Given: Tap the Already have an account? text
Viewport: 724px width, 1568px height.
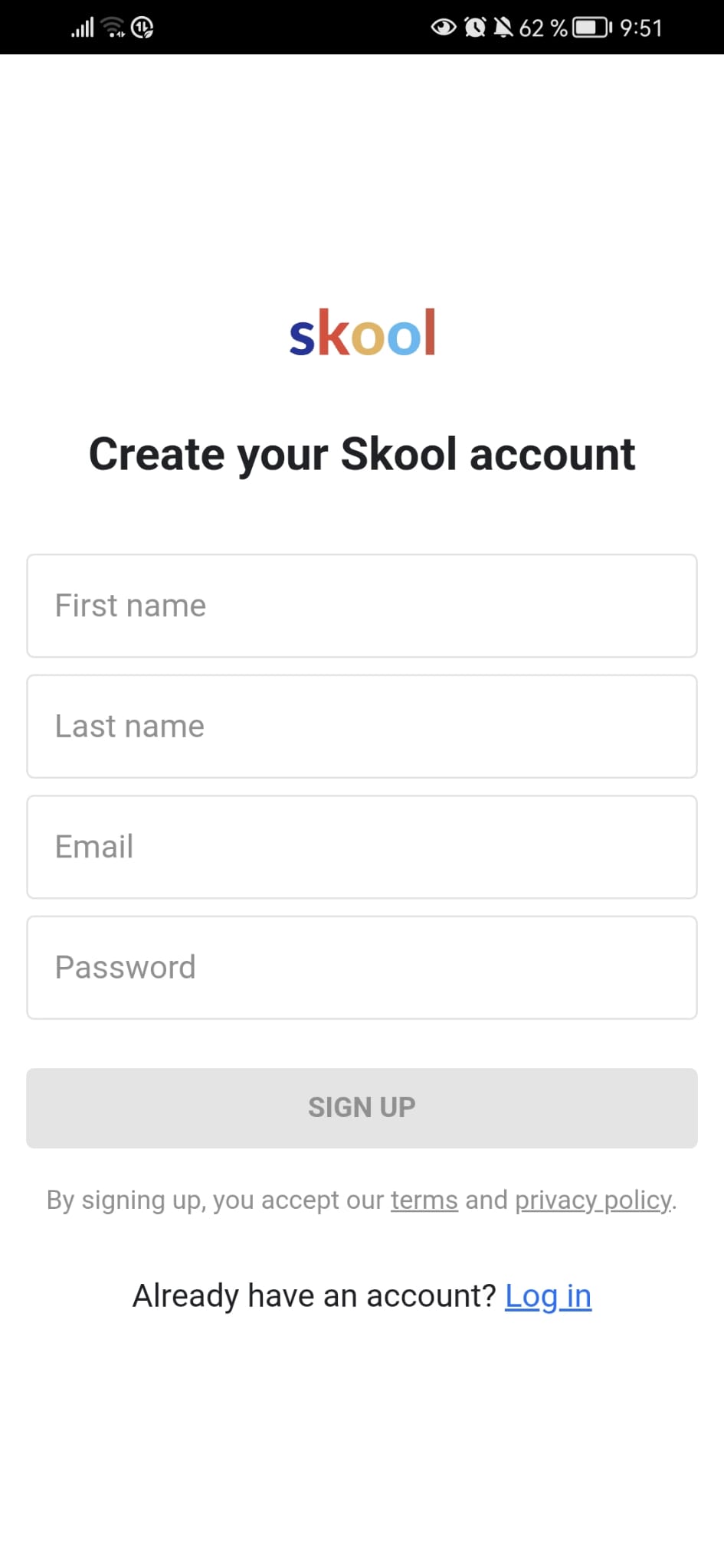Looking at the screenshot, I should coord(315,1296).
